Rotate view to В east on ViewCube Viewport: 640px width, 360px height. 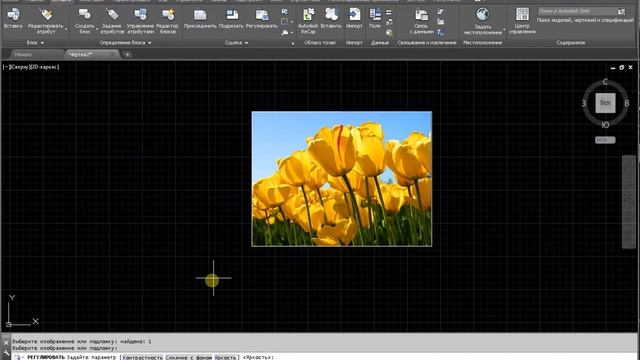click(627, 103)
